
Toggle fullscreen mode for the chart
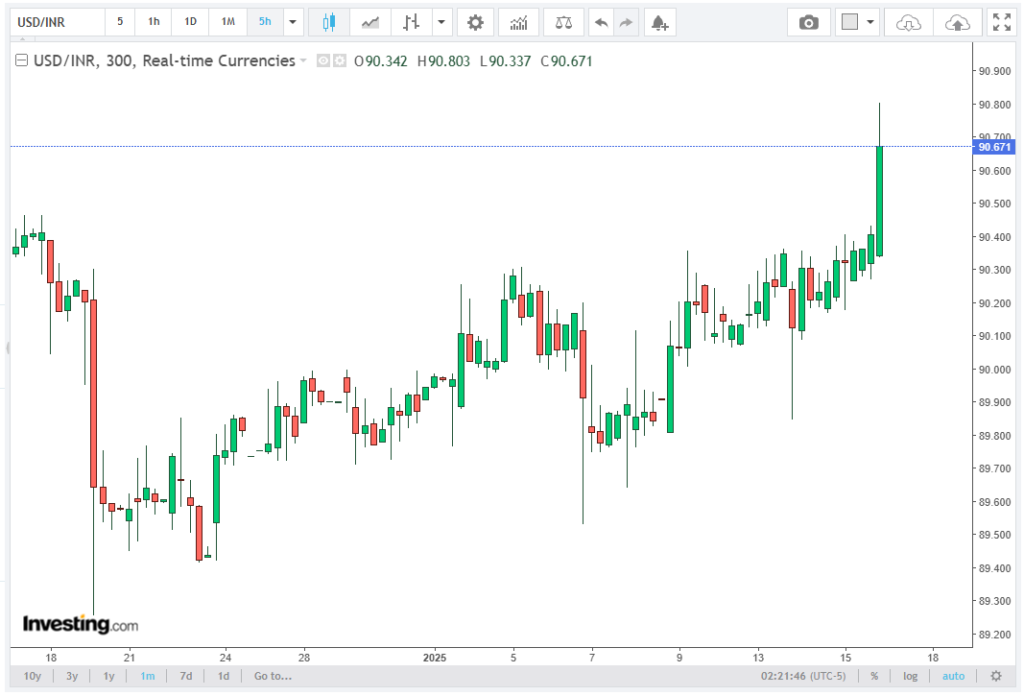pos(1000,22)
